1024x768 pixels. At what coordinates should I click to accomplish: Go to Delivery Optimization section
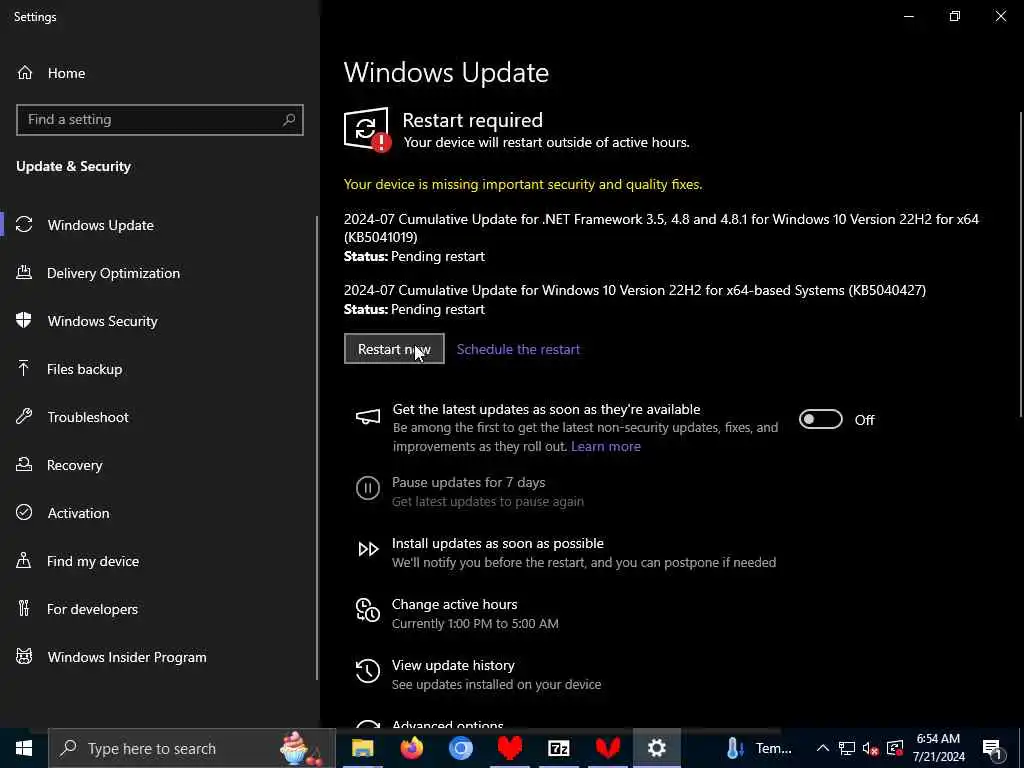click(159, 273)
